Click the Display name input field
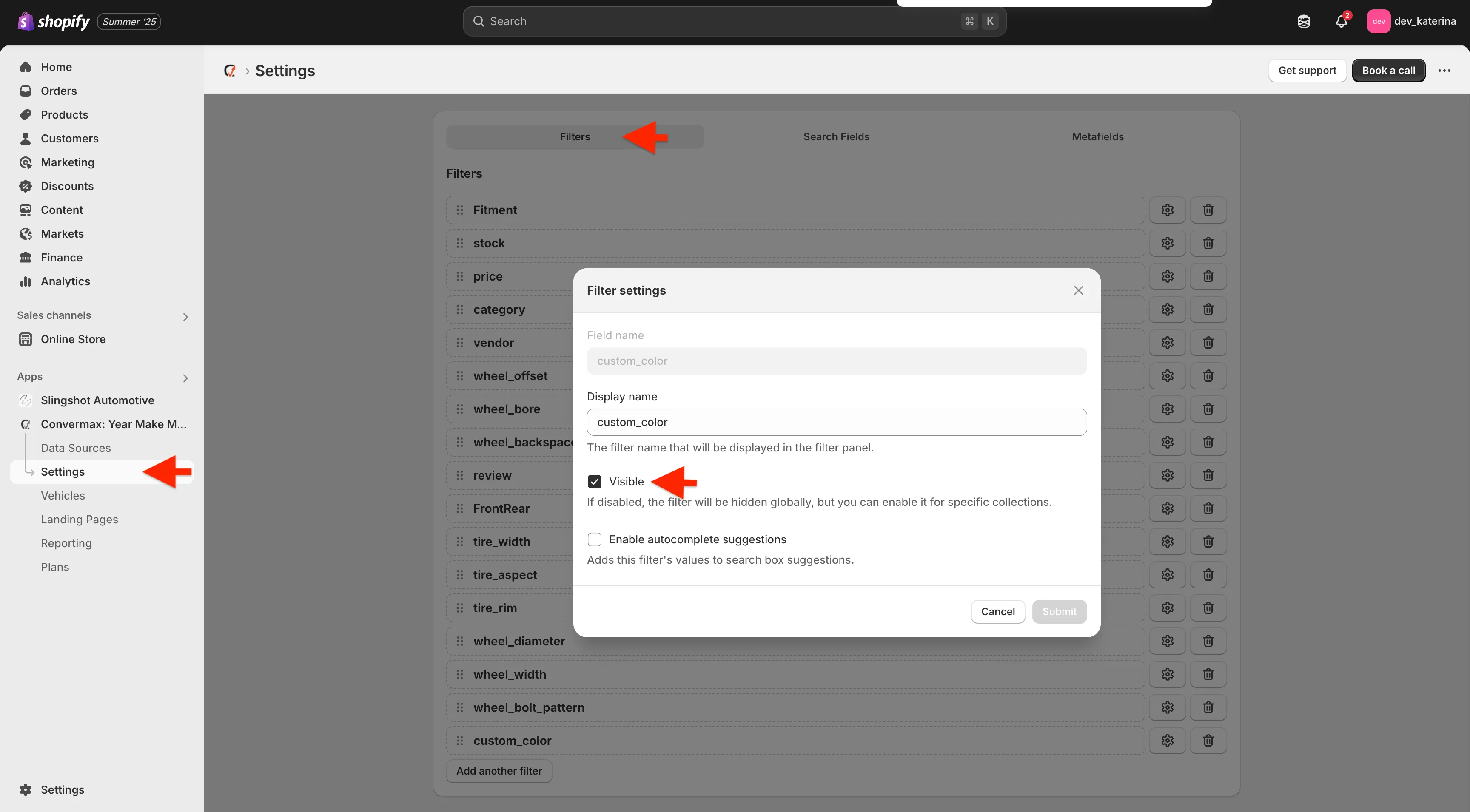 pyautogui.click(x=836, y=422)
